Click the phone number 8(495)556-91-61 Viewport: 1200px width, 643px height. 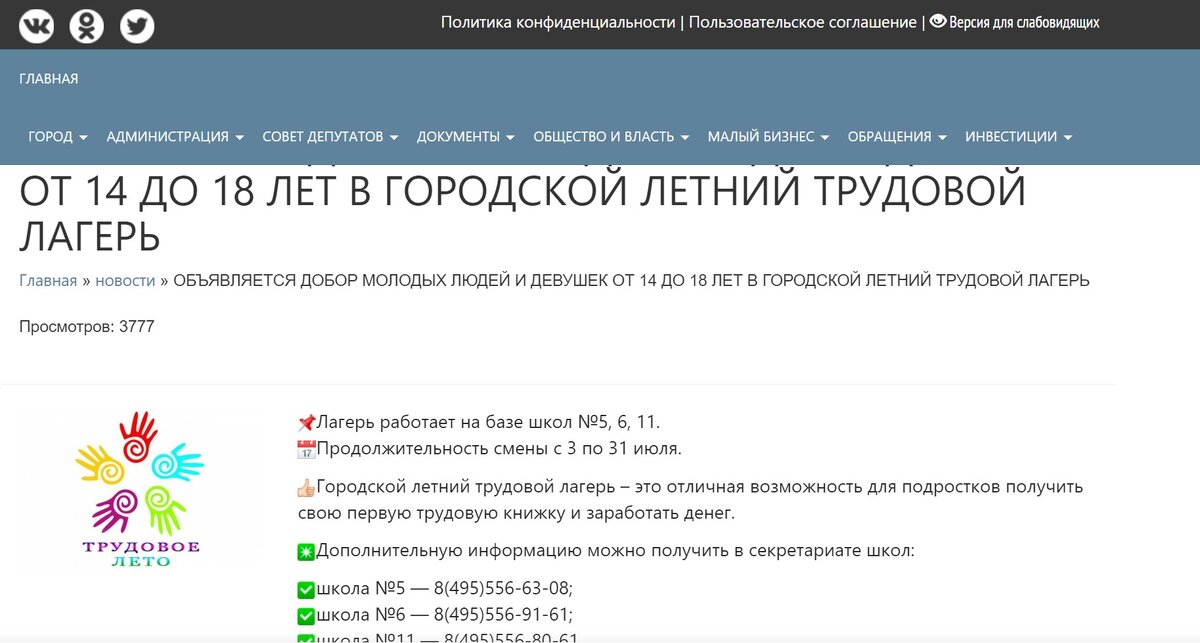(x=503, y=614)
